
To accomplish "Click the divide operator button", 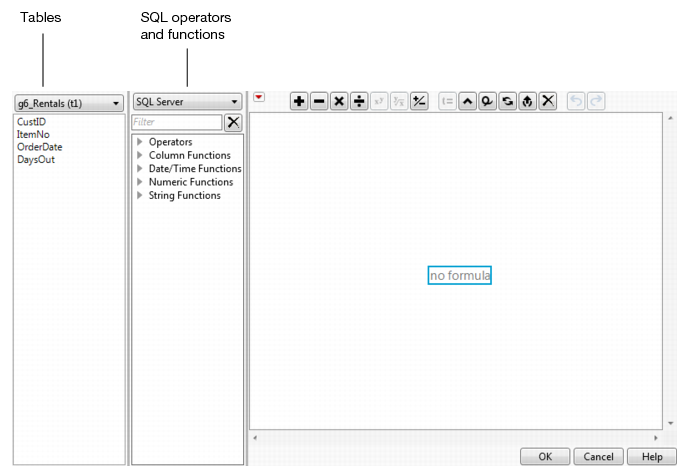I will (x=359, y=101).
